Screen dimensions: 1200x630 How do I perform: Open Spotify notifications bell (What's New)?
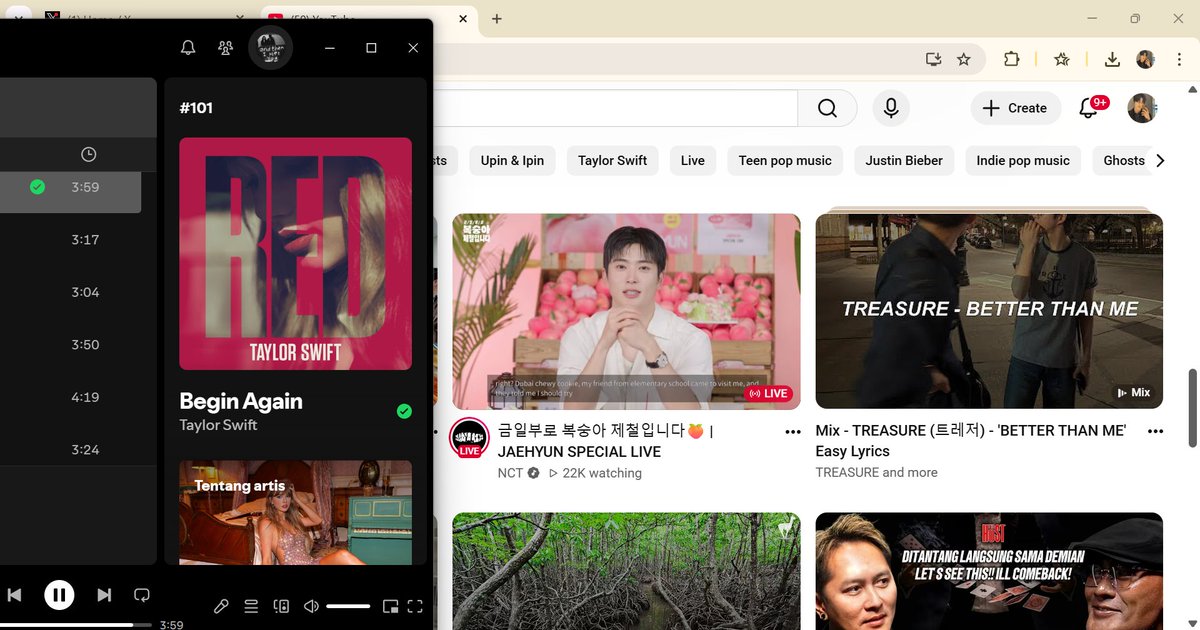[x=188, y=48]
